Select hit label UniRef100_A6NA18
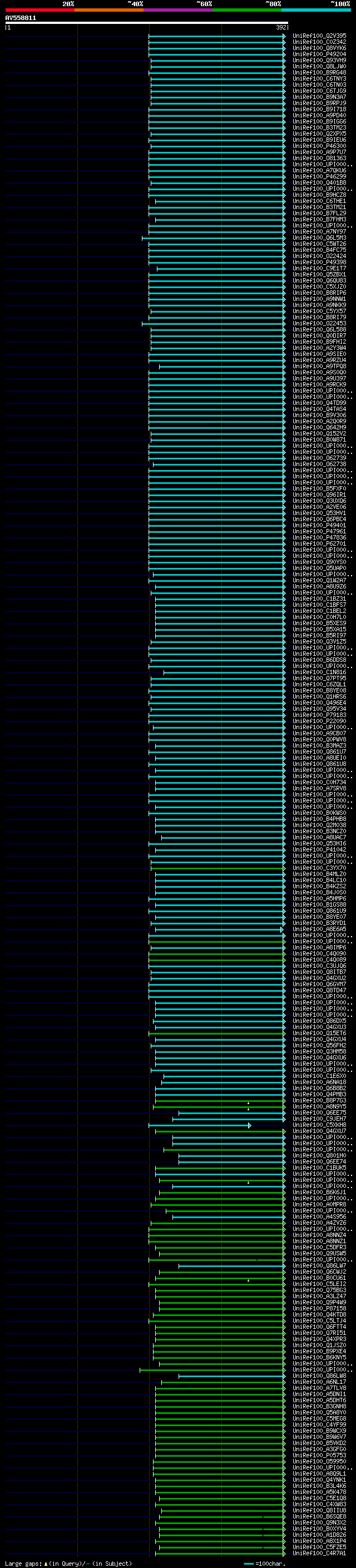Viewport: 356px width, 1568px height. pyautogui.click(x=319, y=1082)
